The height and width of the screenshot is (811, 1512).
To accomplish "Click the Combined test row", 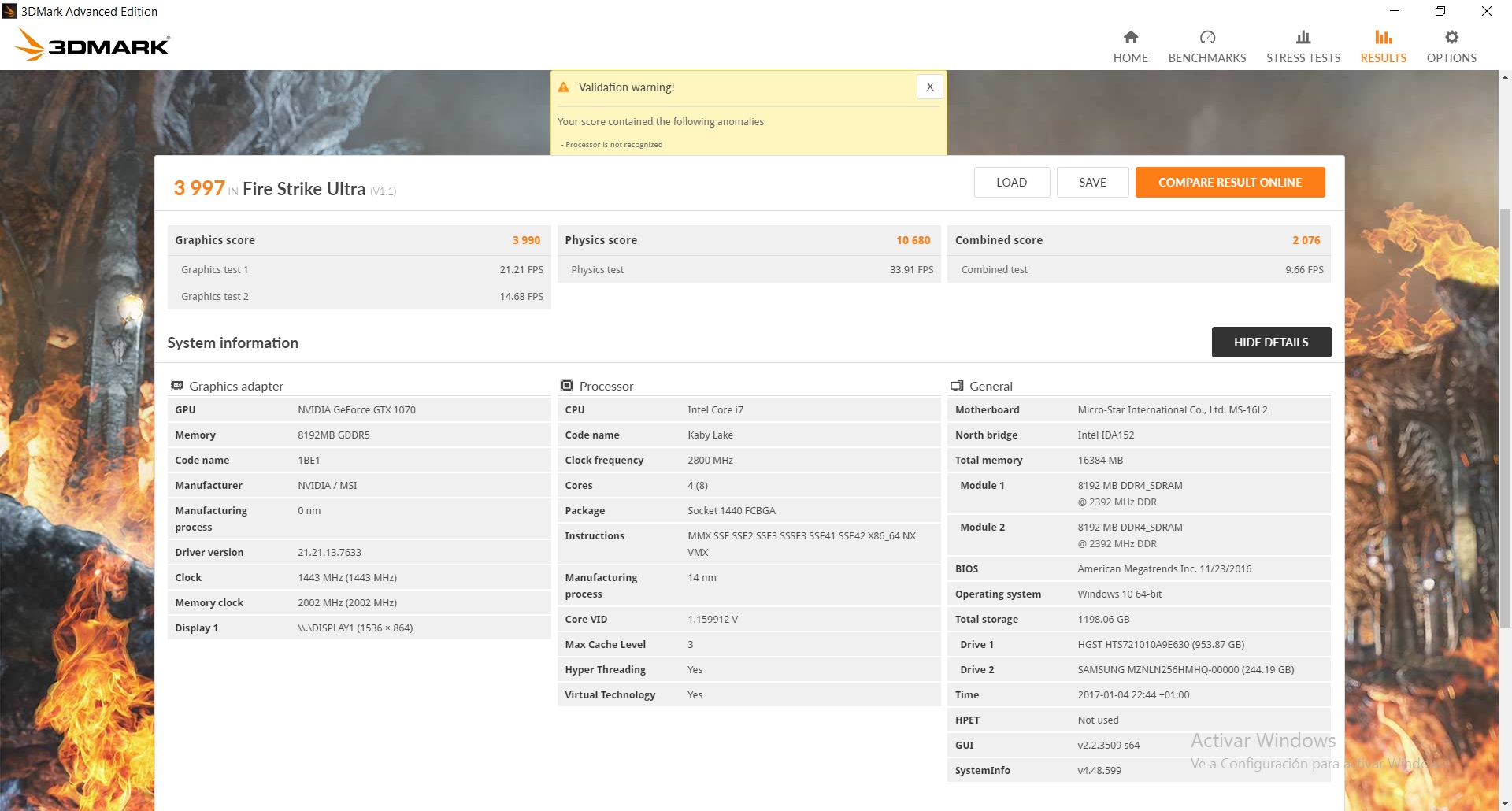I will pos(1138,269).
